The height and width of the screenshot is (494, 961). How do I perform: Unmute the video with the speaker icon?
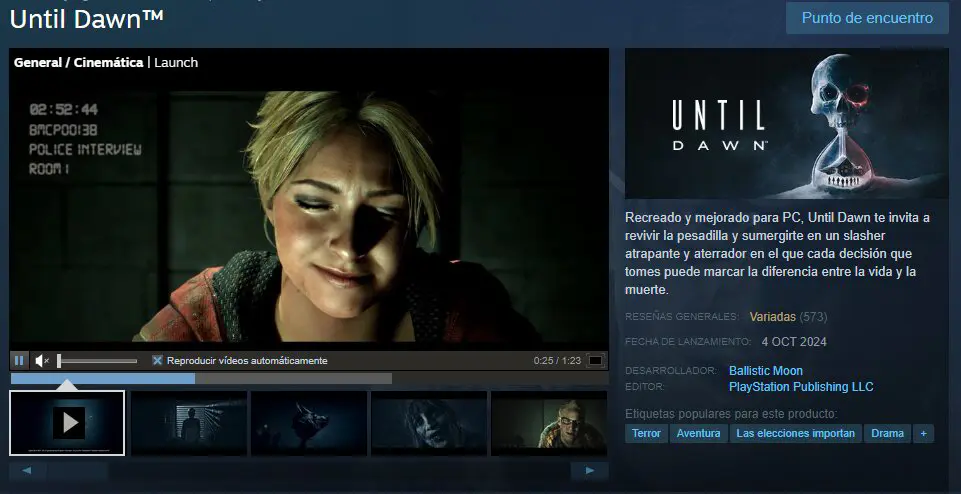pyautogui.click(x=42, y=360)
